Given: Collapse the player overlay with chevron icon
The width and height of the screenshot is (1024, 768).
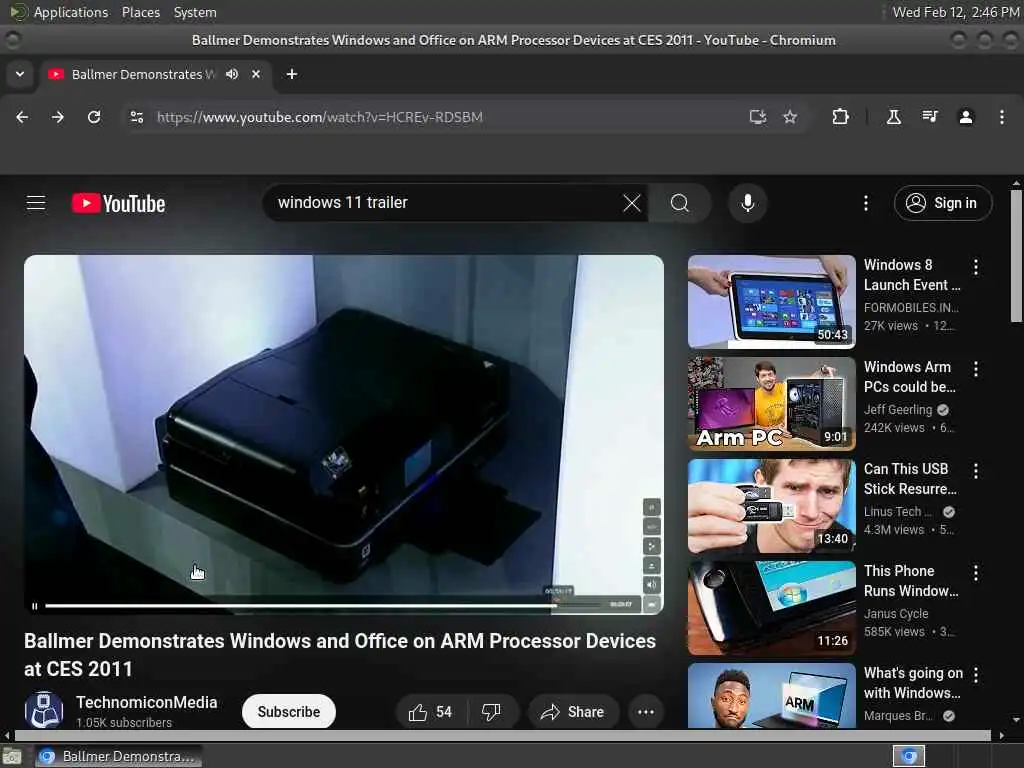Looking at the screenshot, I should [x=652, y=605].
